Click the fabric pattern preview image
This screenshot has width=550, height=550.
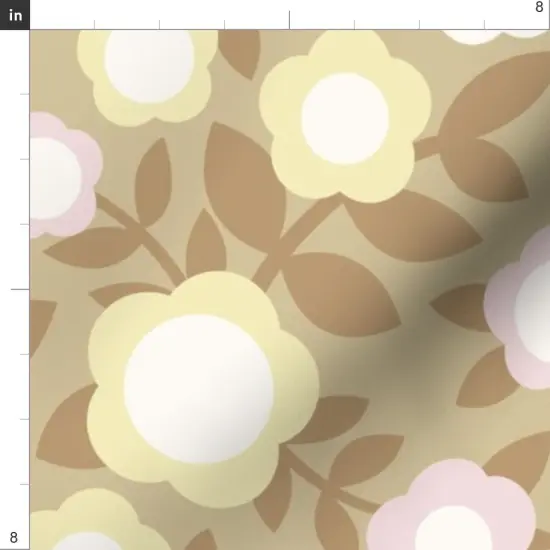290,290
